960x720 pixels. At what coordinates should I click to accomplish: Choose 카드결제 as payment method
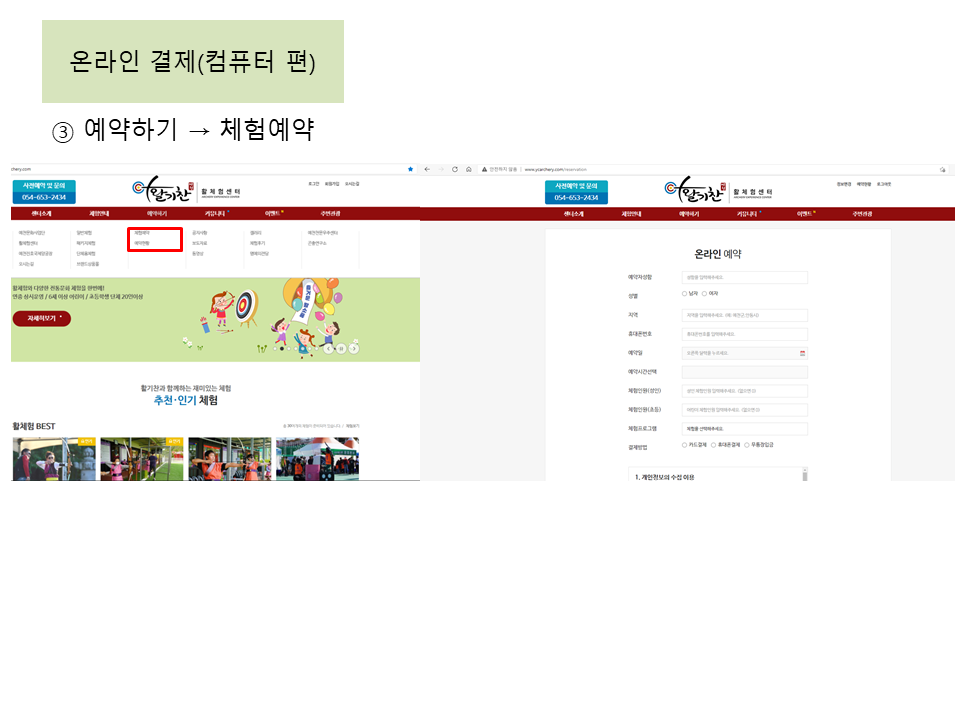pyautogui.click(x=684, y=445)
